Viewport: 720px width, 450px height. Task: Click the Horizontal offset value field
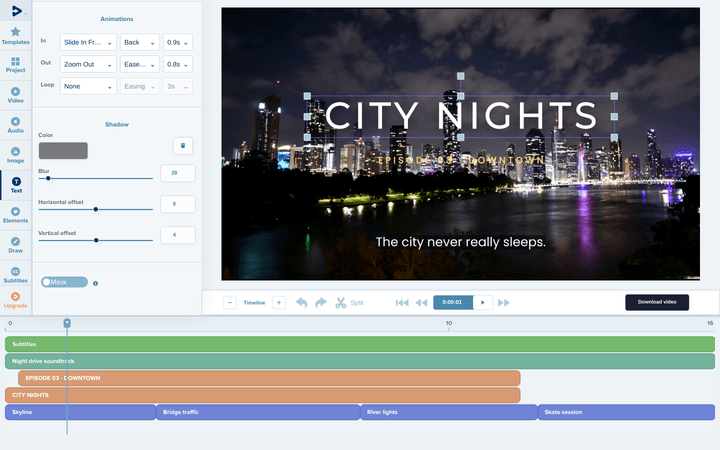[178, 204]
